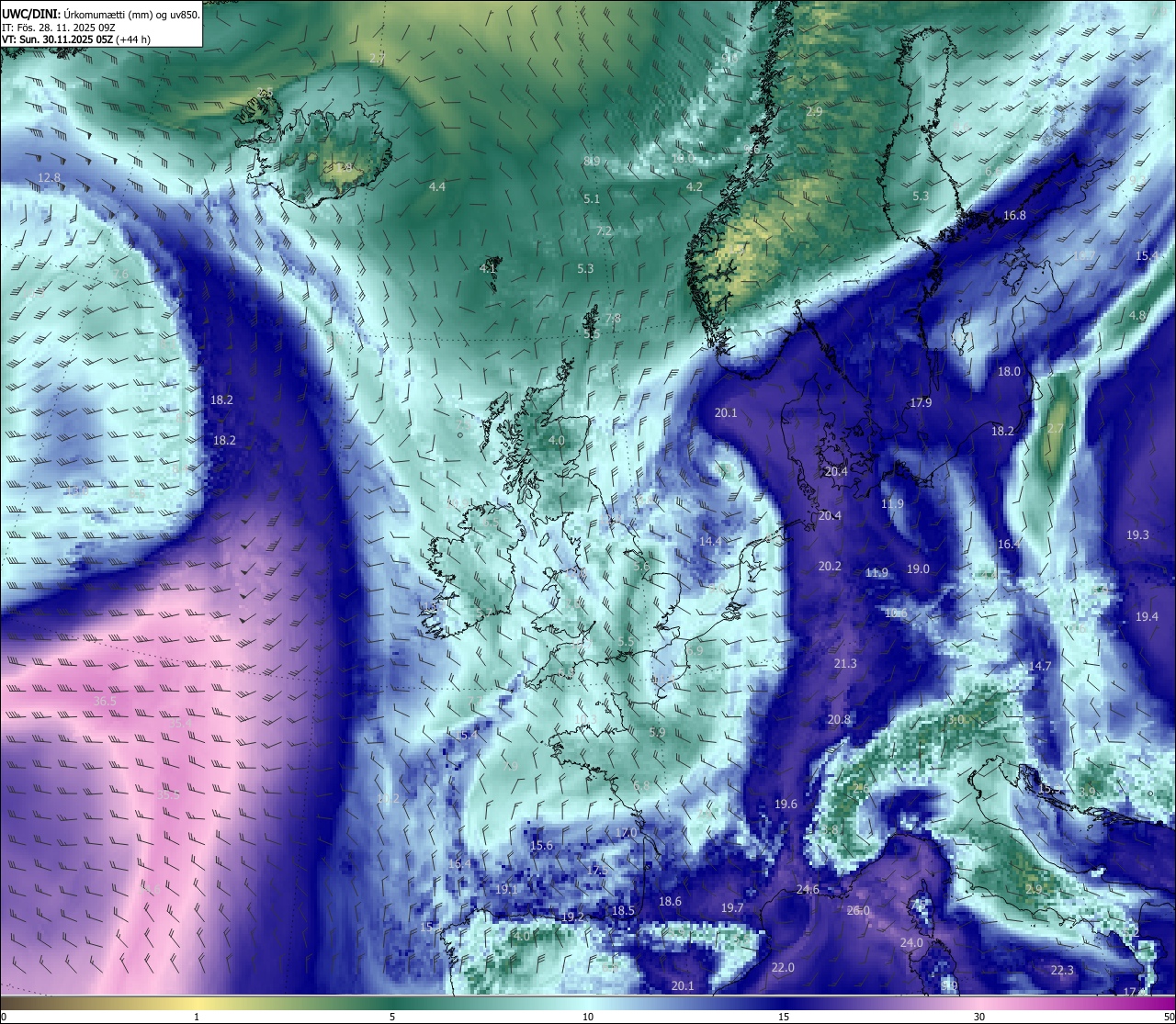Screen dimensions: 1176x1024
Task: Click the 'IT: Fös. 28. 11. 2025 09Z' line
Action: pyautogui.click(x=59, y=27)
